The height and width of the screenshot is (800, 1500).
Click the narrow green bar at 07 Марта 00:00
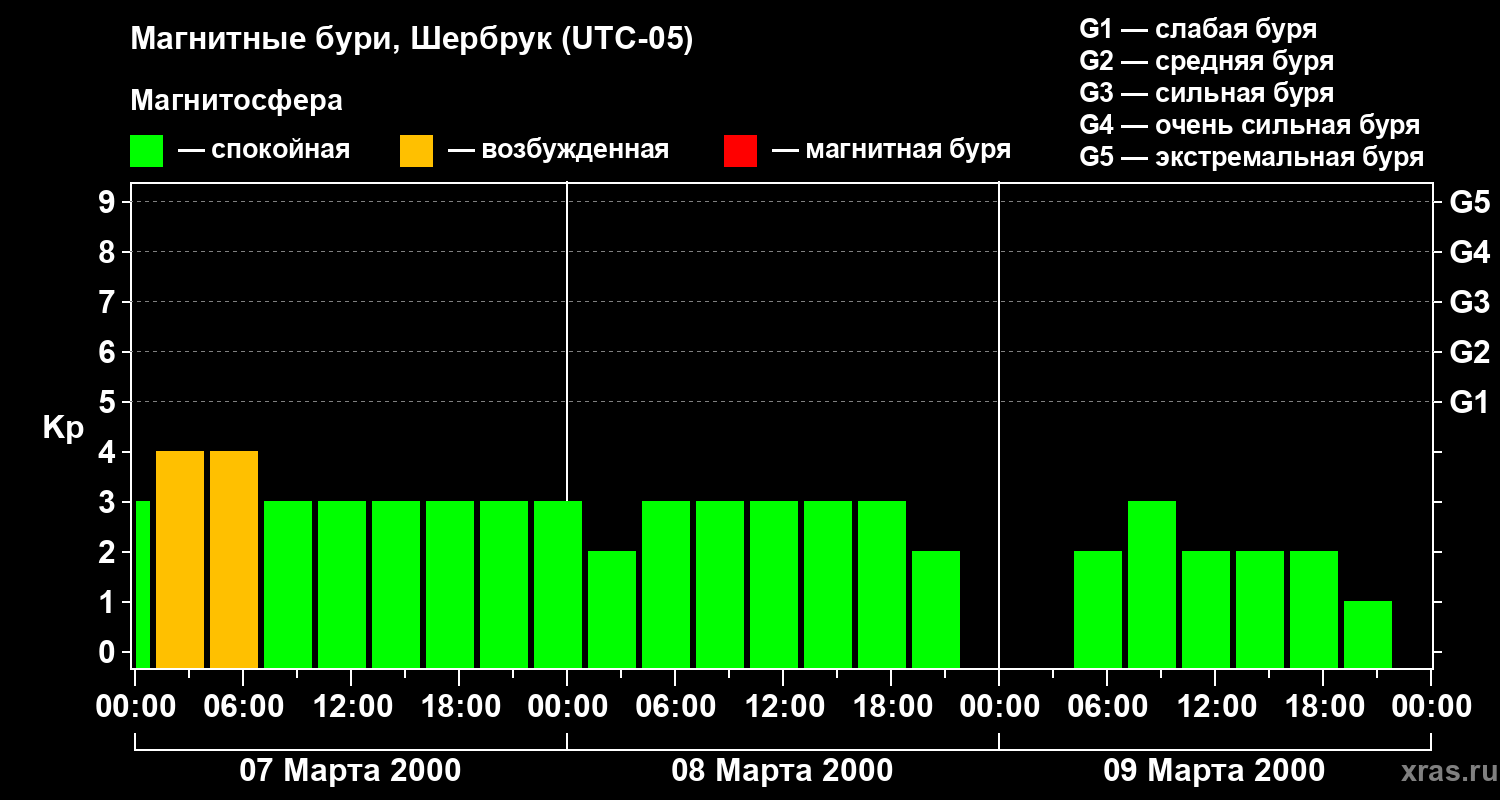tap(142, 584)
